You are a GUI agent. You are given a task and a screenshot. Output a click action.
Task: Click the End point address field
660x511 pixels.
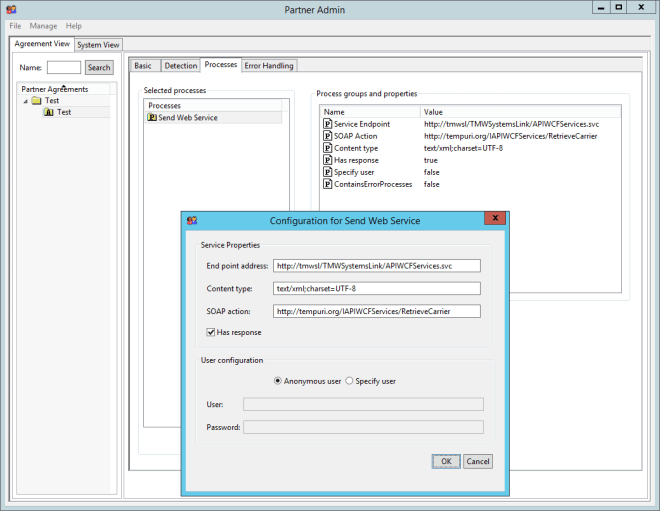click(x=377, y=266)
